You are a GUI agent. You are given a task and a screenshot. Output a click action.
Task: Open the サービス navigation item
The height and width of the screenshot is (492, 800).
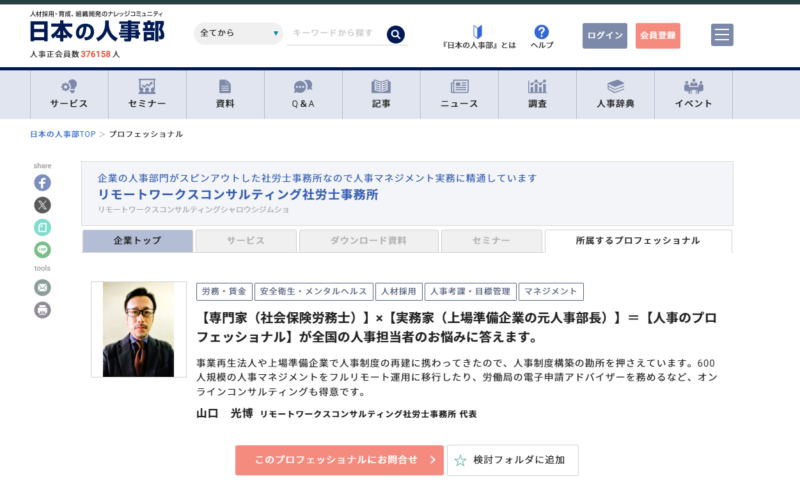coord(69,94)
